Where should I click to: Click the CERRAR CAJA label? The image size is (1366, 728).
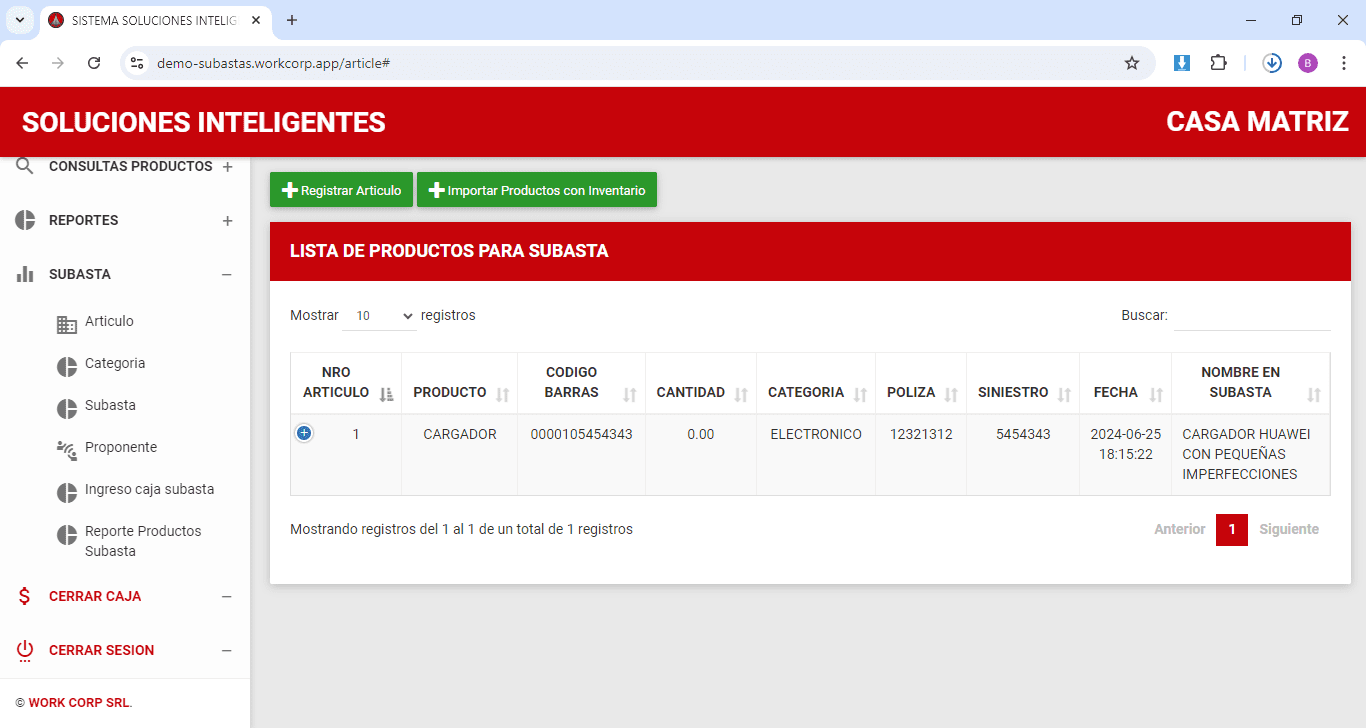(x=95, y=596)
